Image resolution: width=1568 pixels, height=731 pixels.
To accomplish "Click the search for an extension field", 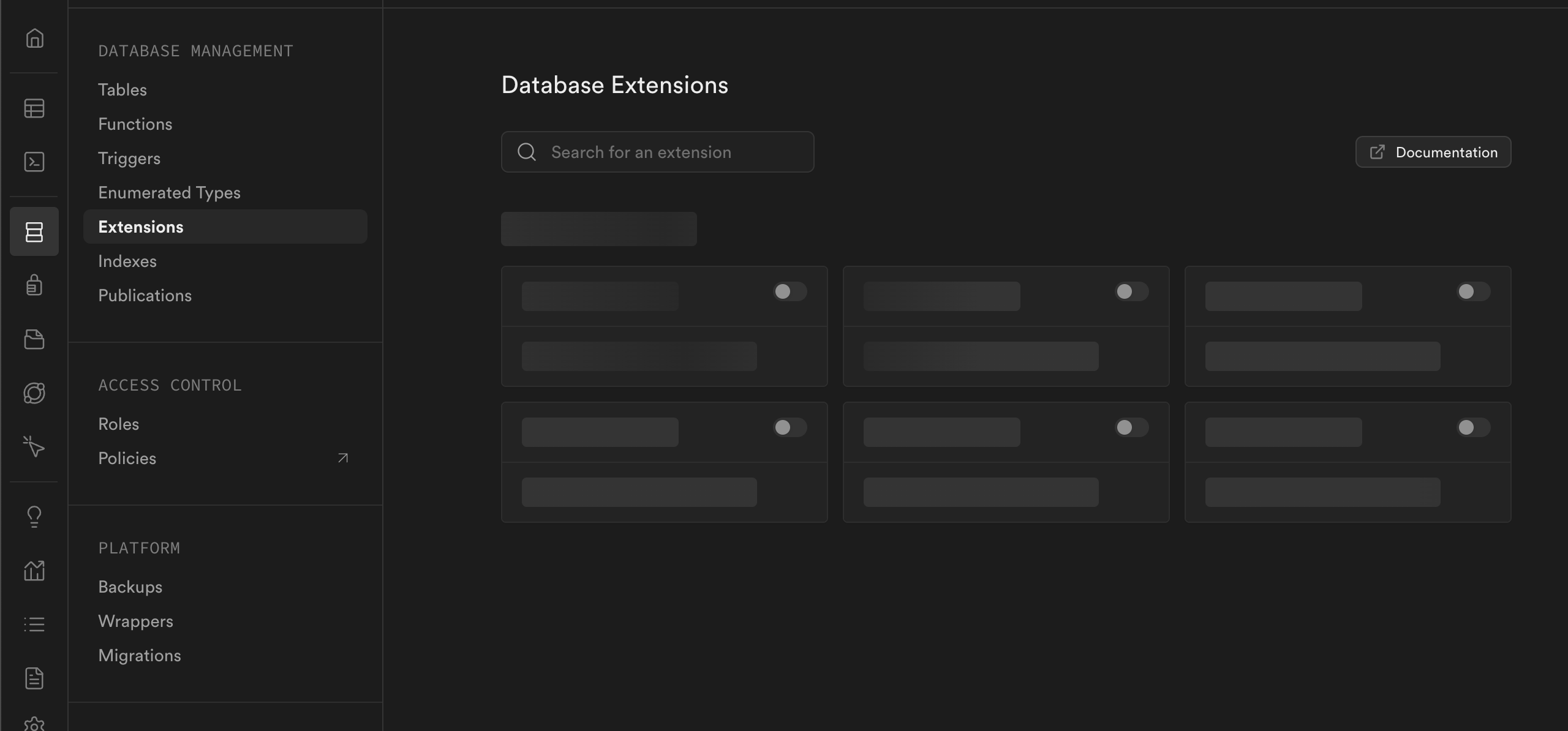I will (x=657, y=152).
